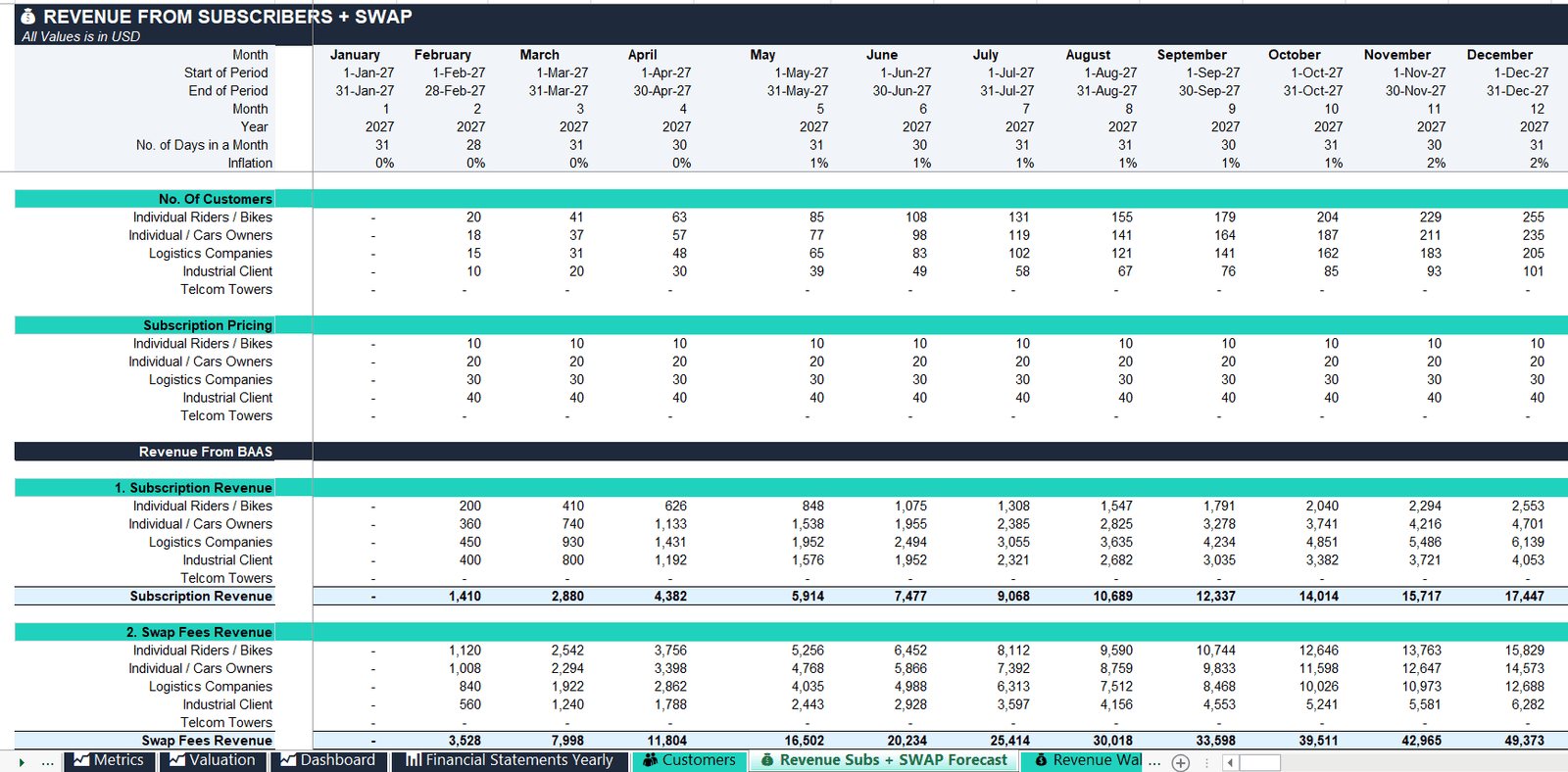The image size is (1568, 772).
Task: Select December Riders swap fee 15,829
Action: click(1525, 651)
